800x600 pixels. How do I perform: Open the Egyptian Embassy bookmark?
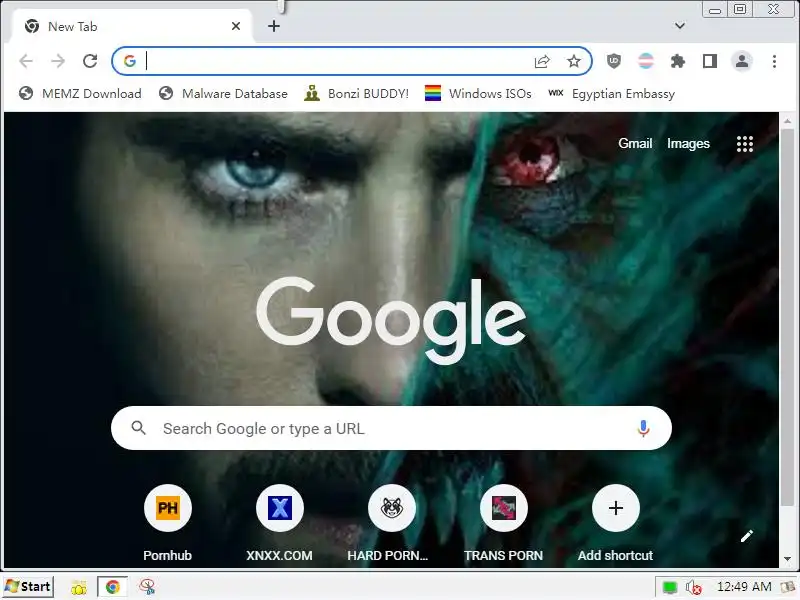tap(611, 93)
